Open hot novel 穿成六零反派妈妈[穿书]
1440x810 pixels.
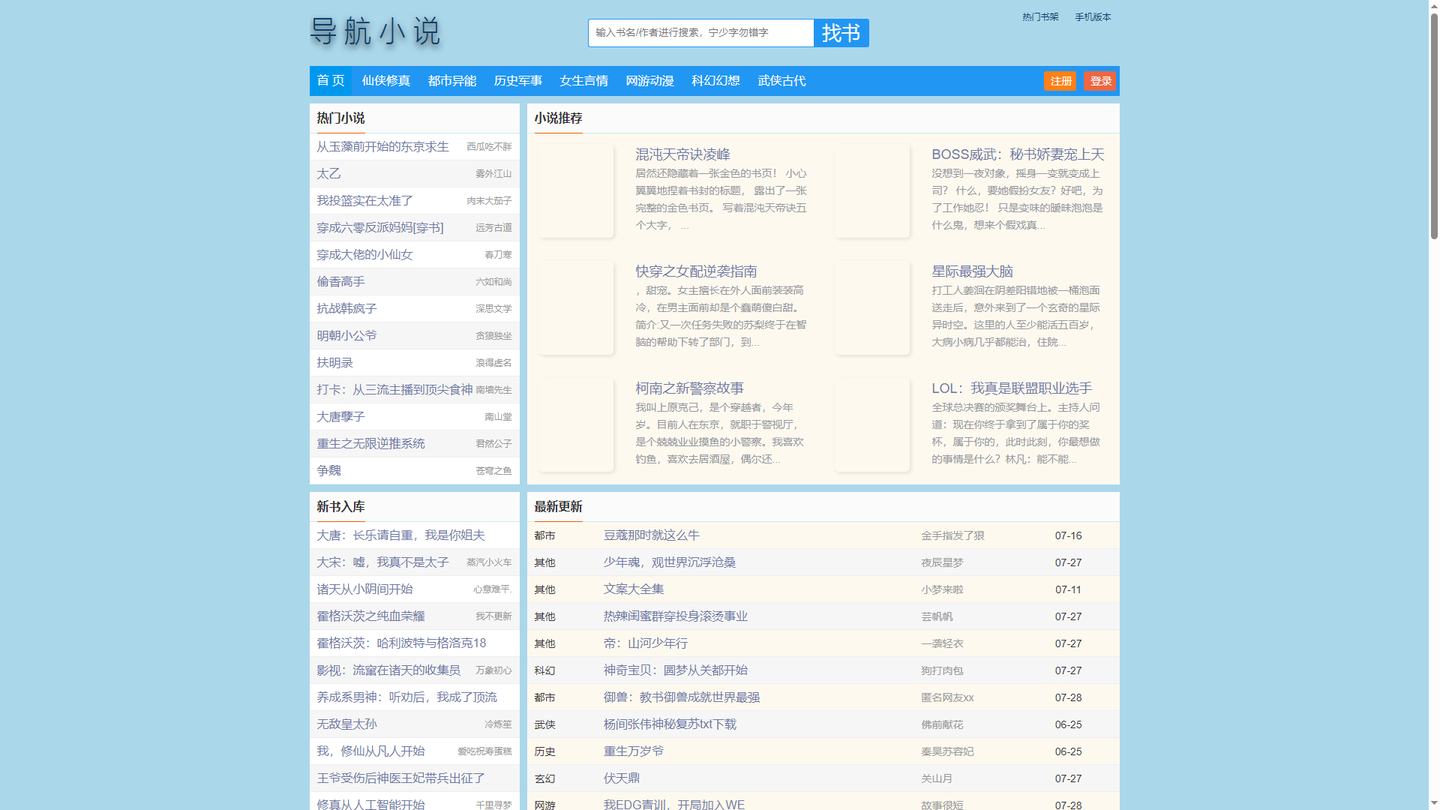pos(380,228)
